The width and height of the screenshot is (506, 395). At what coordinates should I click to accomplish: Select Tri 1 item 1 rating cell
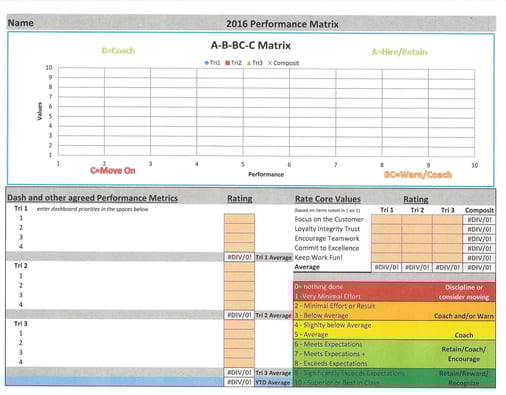point(239,219)
